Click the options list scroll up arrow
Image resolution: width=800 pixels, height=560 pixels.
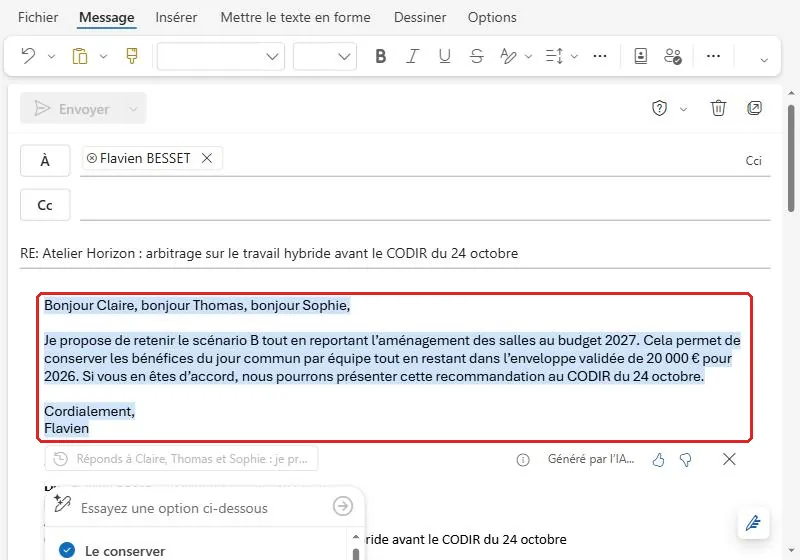pyautogui.click(x=356, y=537)
